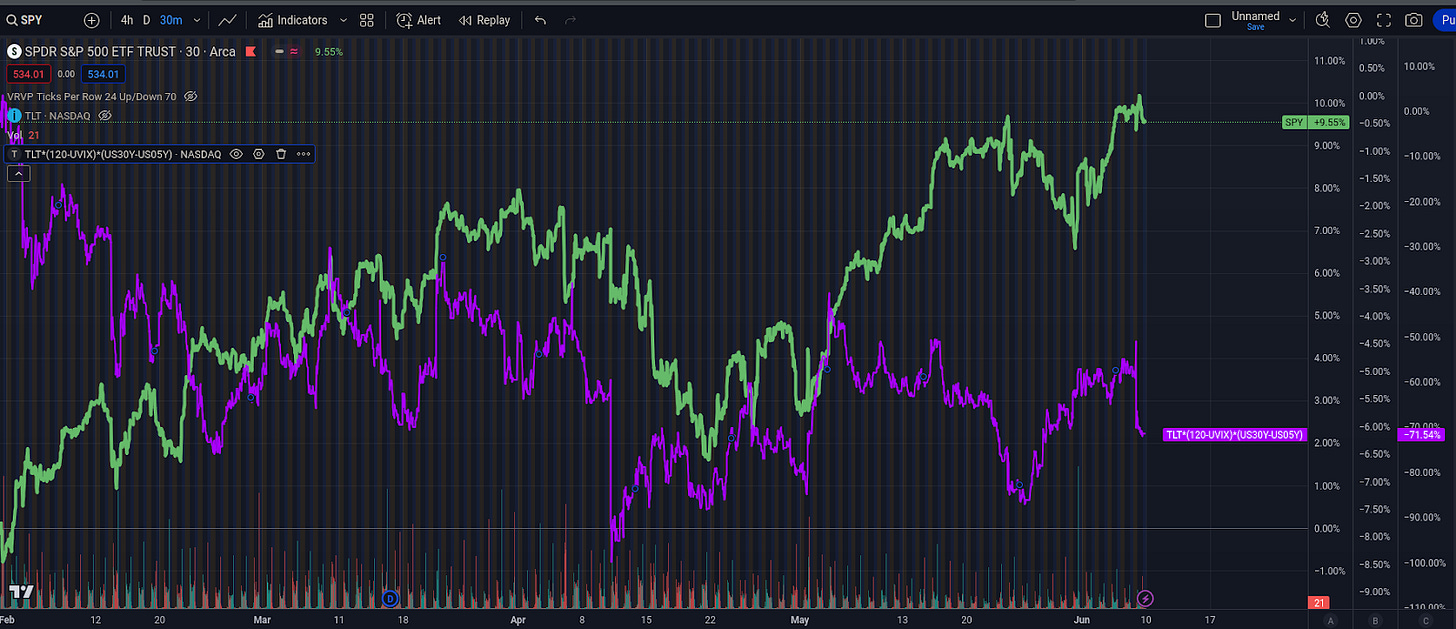The image size is (1456, 629).
Task: Save the Unnamed chart layout
Action: pos(1255,27)
